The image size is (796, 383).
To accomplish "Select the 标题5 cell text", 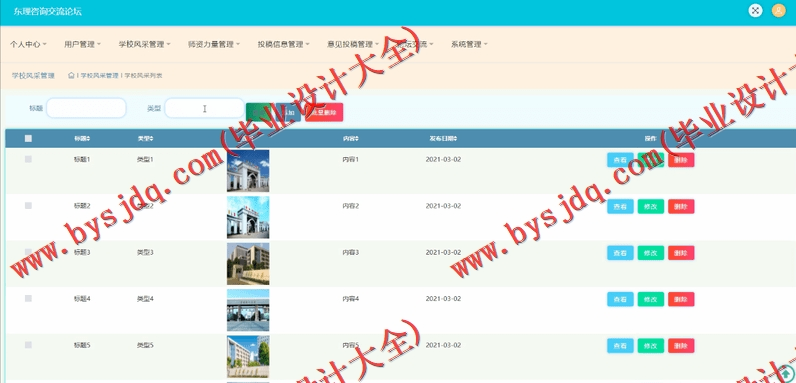I will click(x=82, y=345).
